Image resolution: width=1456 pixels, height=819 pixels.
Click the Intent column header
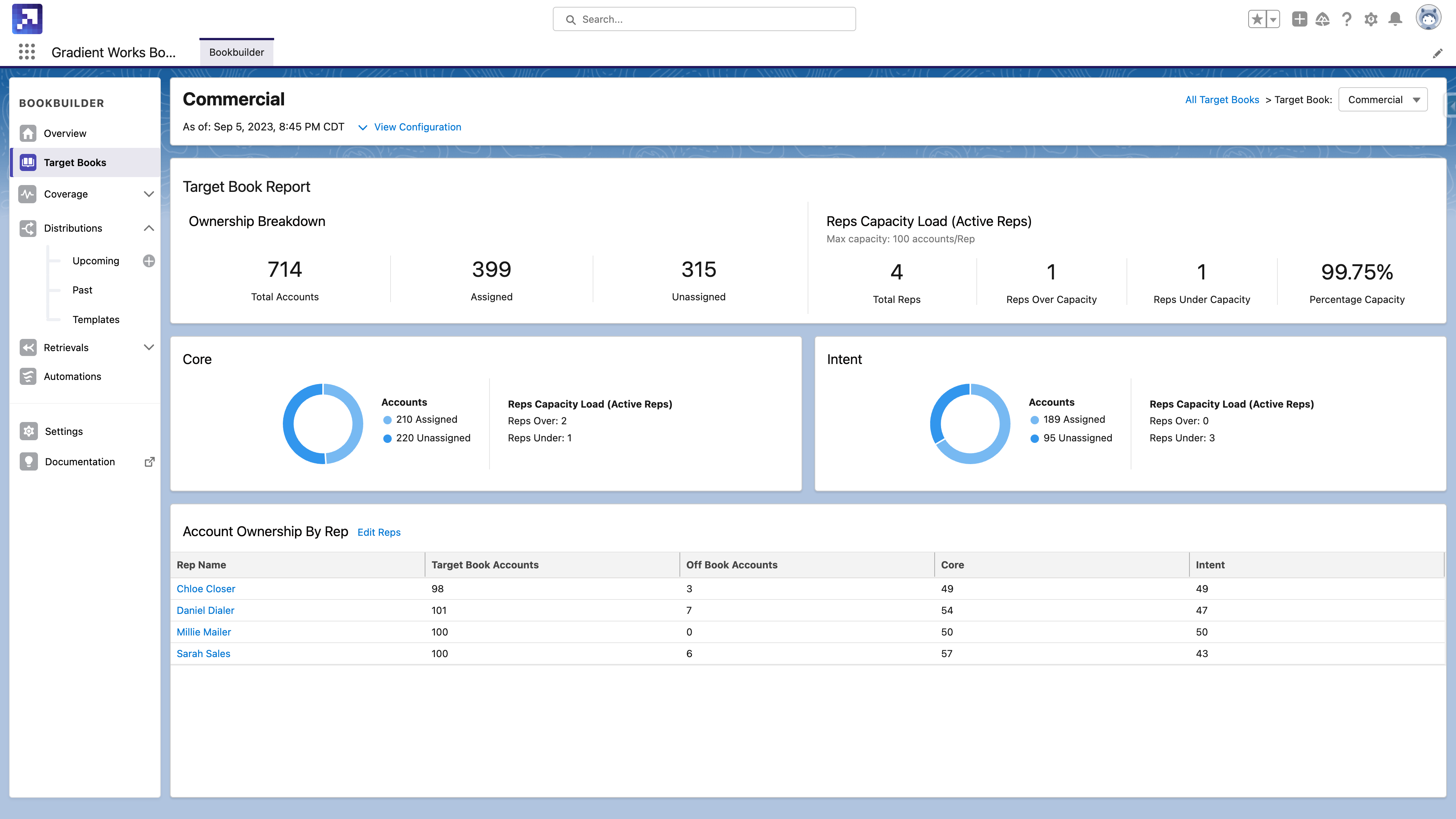click(1316, 565)
